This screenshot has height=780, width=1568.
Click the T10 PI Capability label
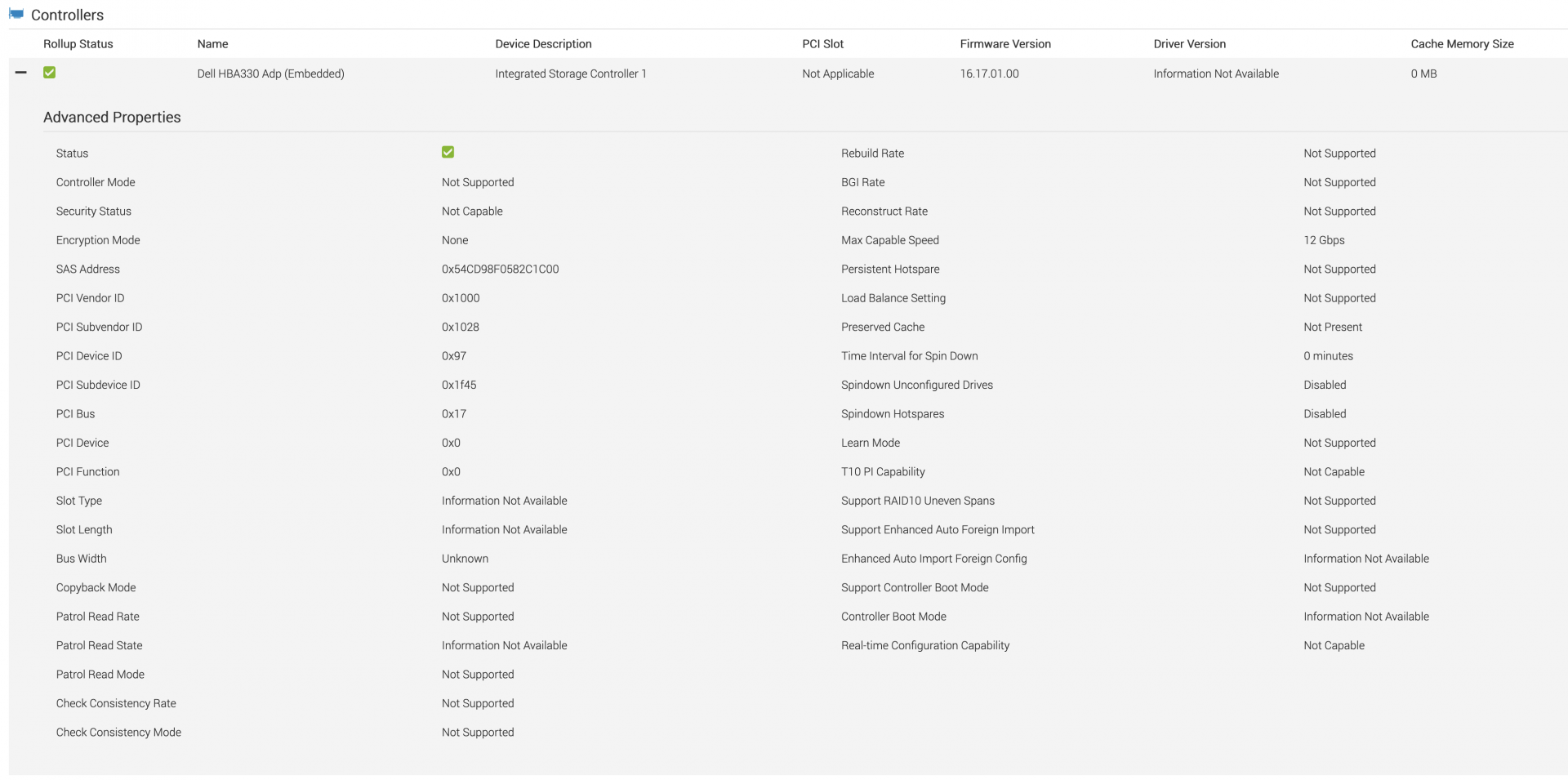click(883, 472)
